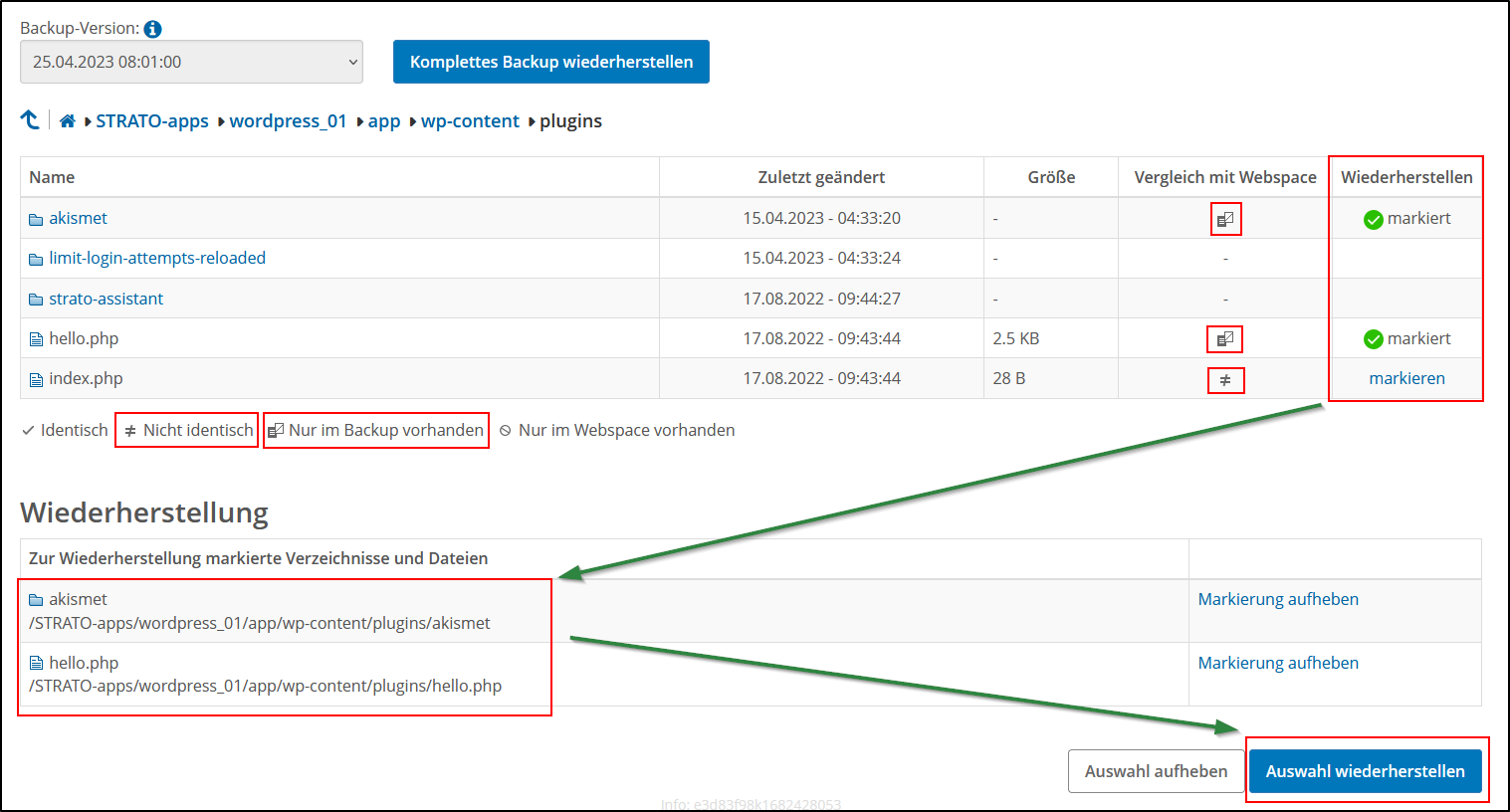Click 'Auswahl aufheben' to clear the selection

[x=1156, y=770]
